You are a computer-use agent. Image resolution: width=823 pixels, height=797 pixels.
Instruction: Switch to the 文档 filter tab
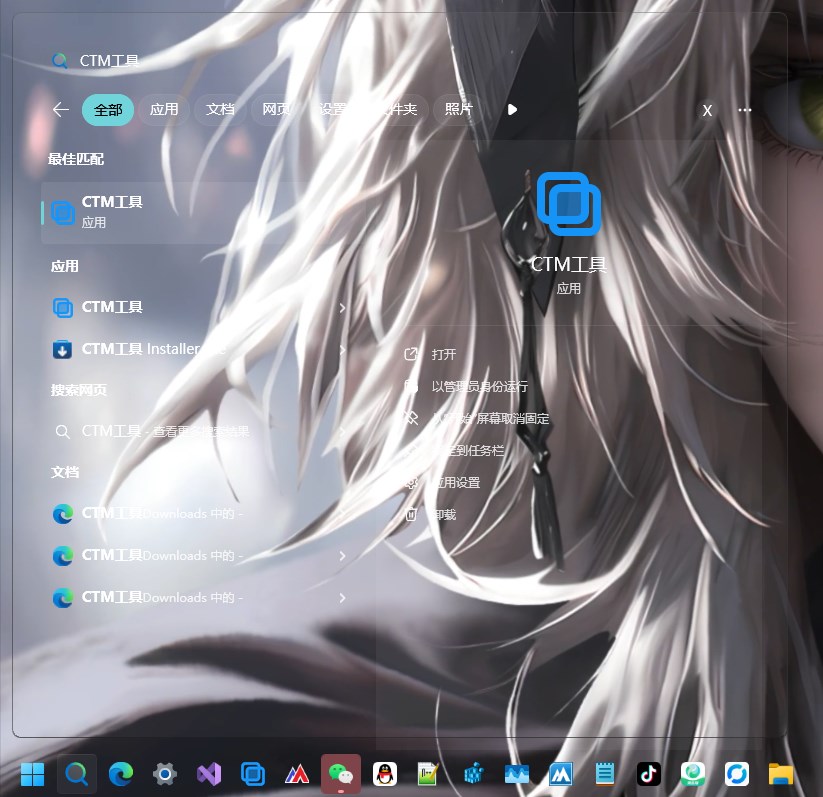tap(220, 109)
